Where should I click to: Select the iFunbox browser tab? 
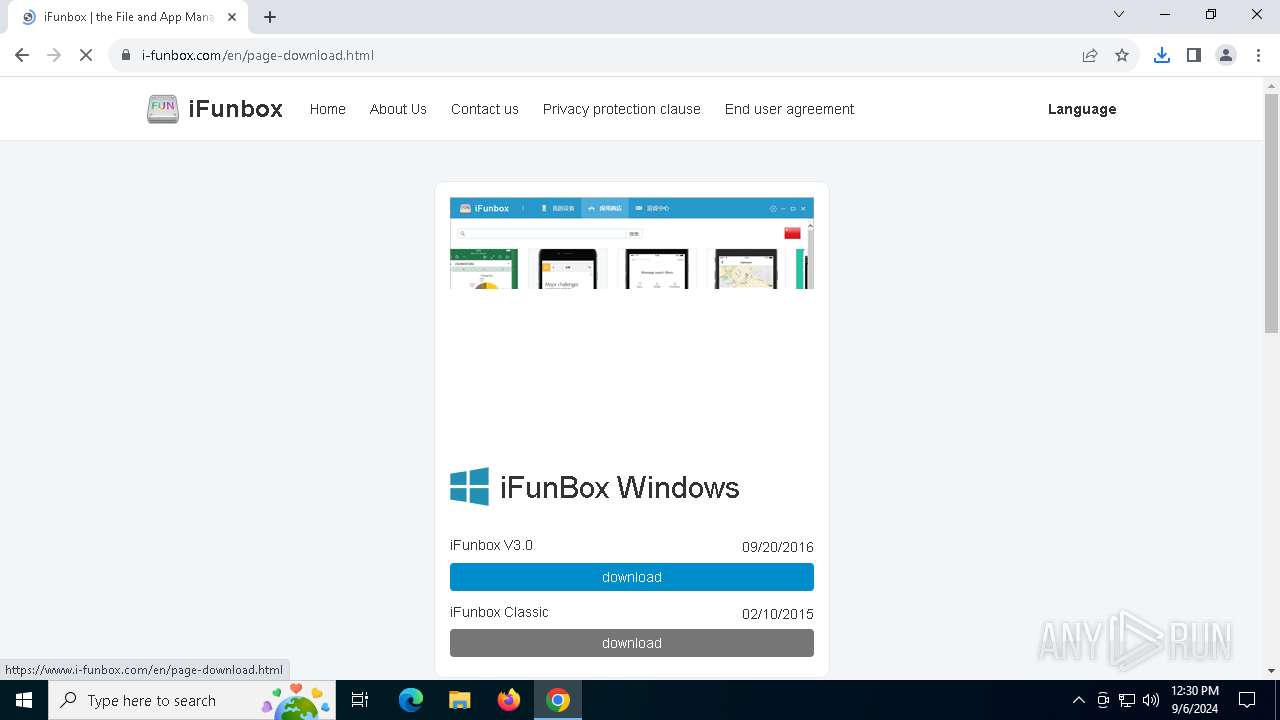[128, 17]
